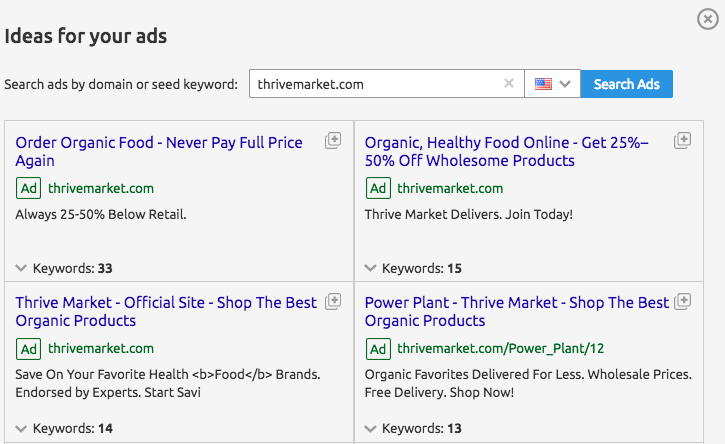Open the country flag dropdown

tap(553, 84)
